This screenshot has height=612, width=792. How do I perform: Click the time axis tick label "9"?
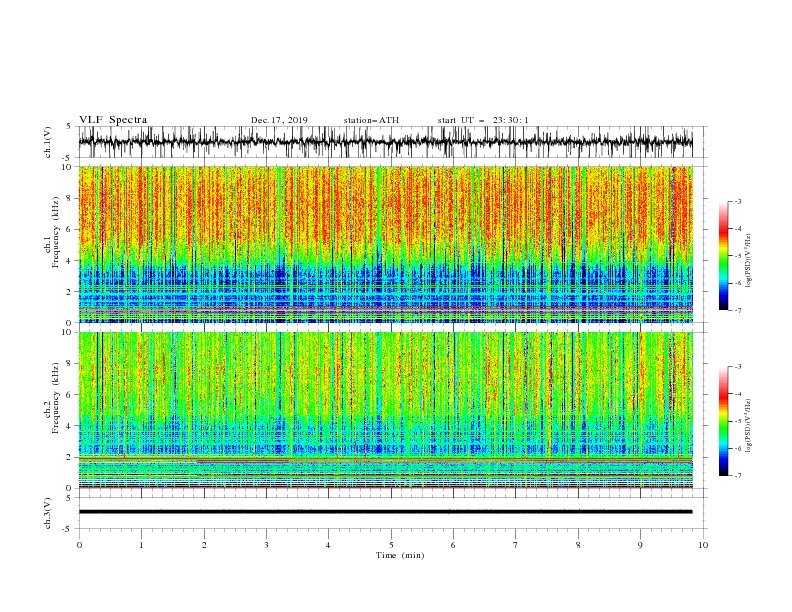[x=640, y=545]
